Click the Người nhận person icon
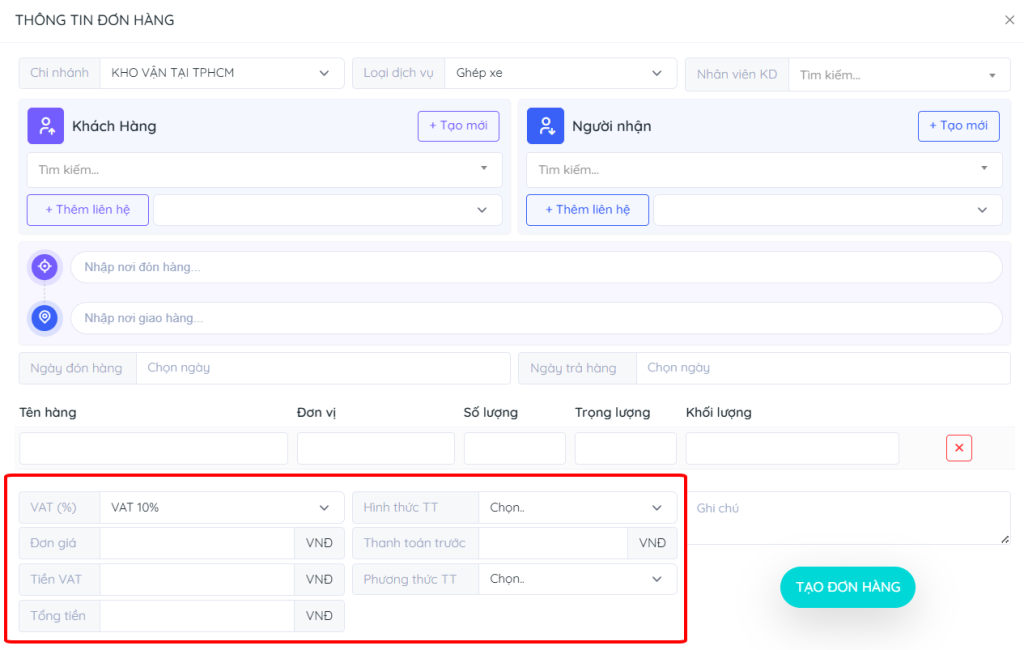This screenshot has width=1024, height=650. pyautogui.click(x=545, y=126)
